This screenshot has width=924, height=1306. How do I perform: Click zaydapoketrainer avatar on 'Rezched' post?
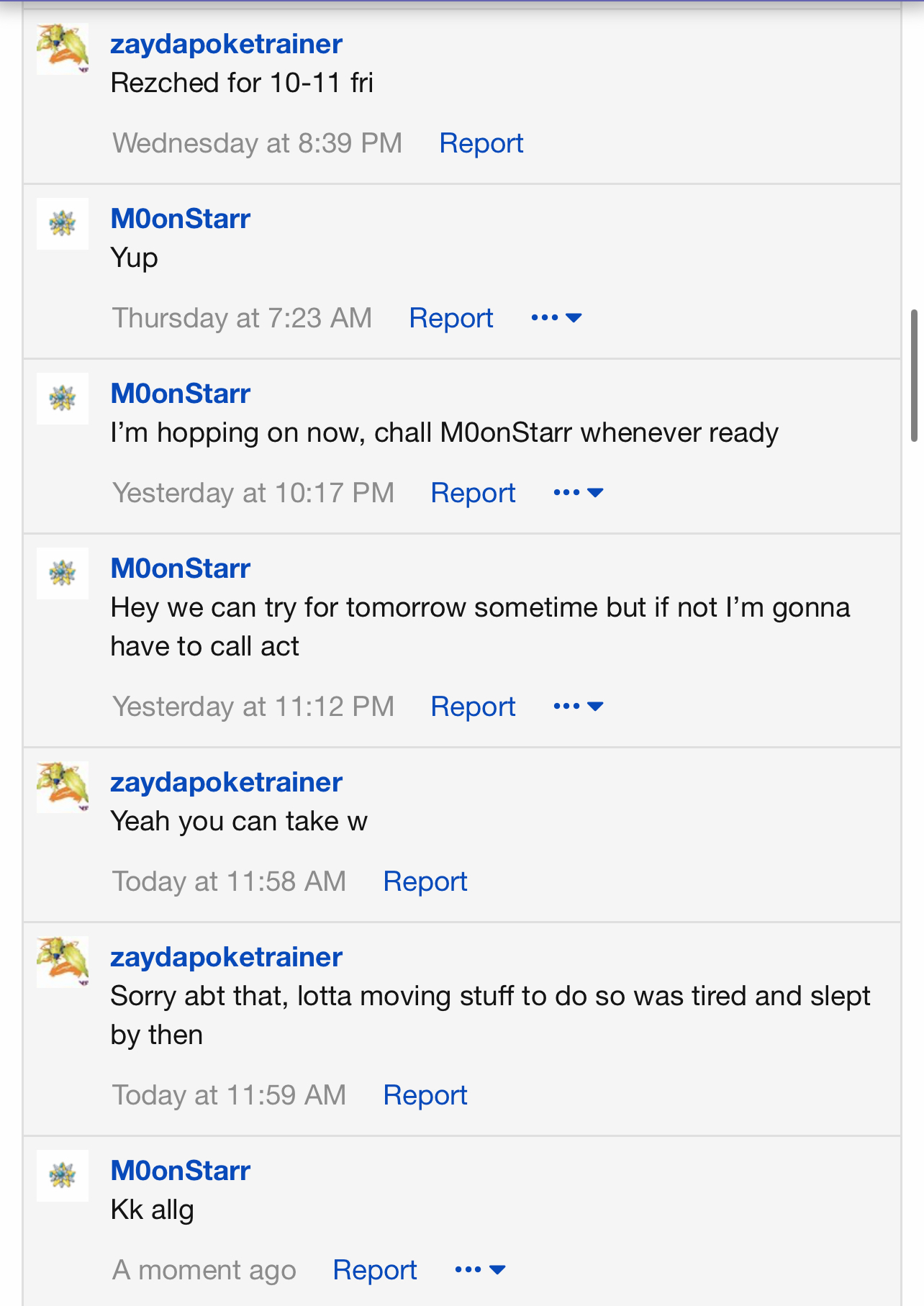click(63, 48)
